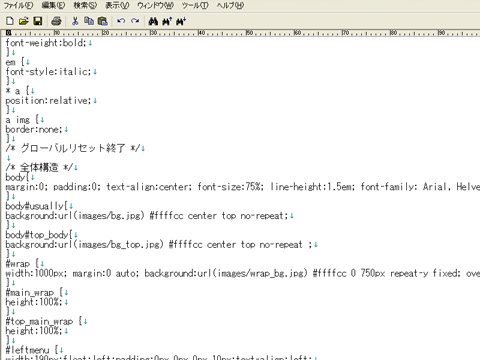Image resolution: width=480 pixels, height=360 pixels.
Task: Open the ツール(T) menu
Action: [x=195, y=5]
